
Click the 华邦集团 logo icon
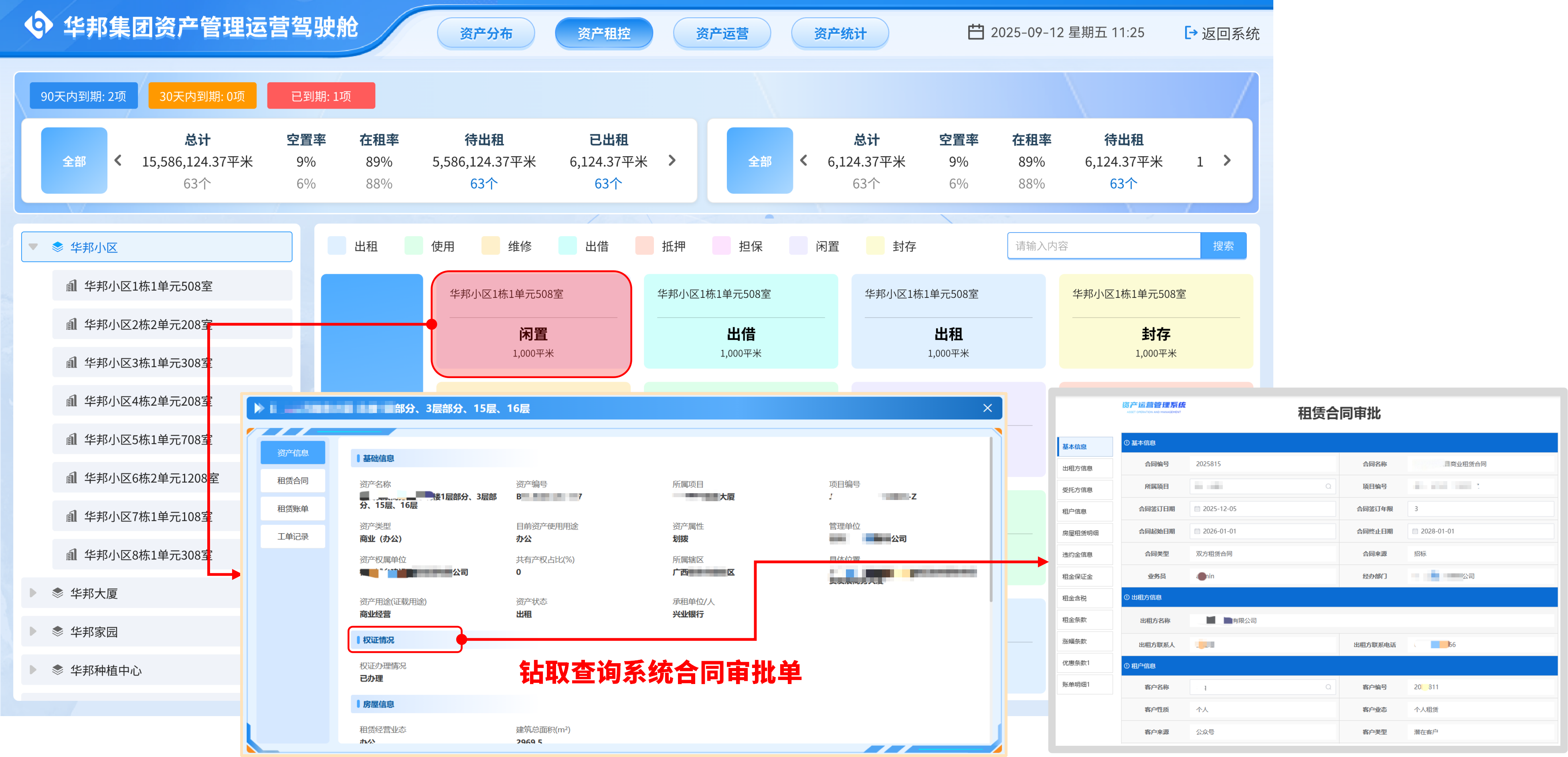36,26
